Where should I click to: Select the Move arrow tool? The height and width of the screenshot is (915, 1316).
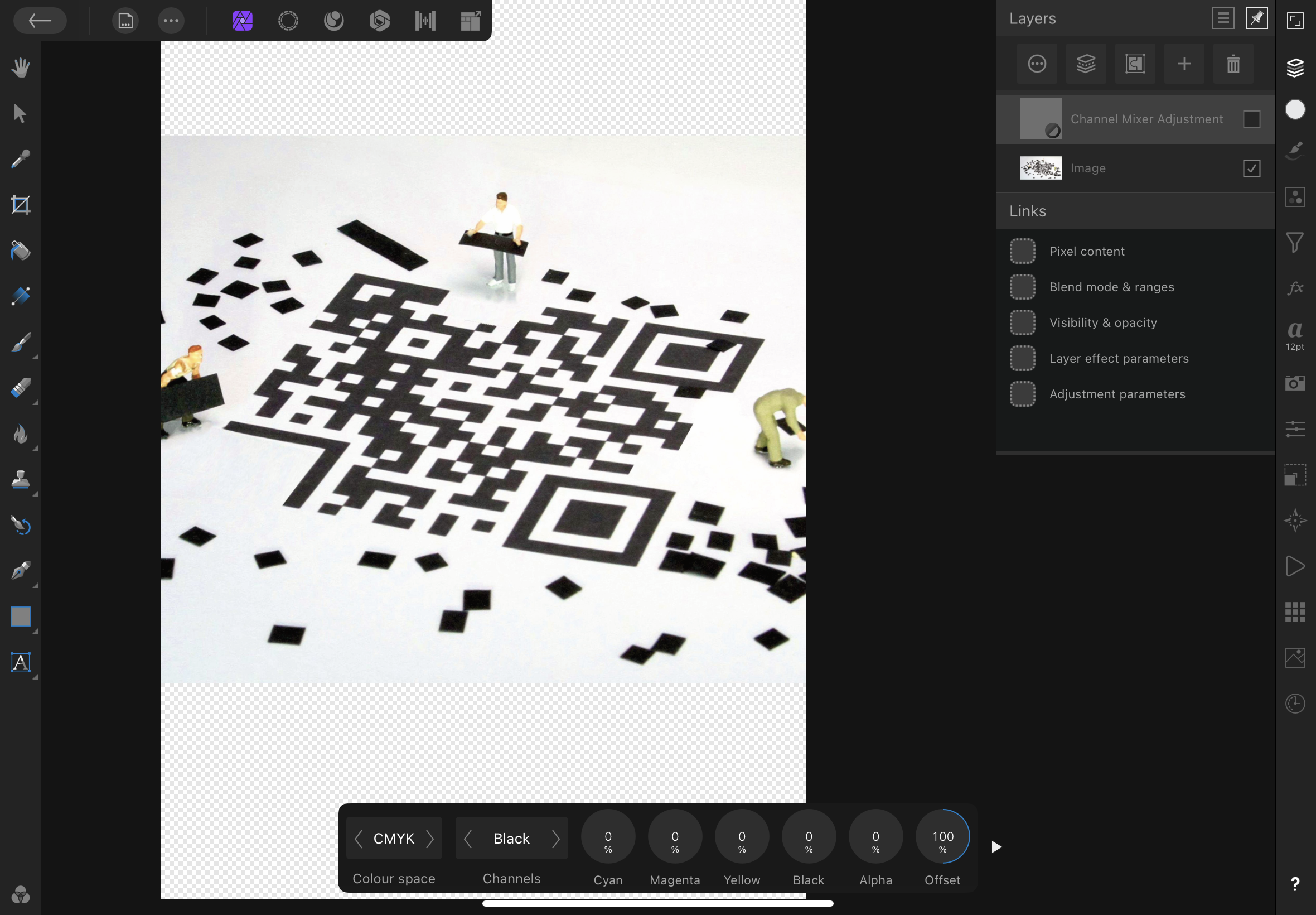[21, 113]
